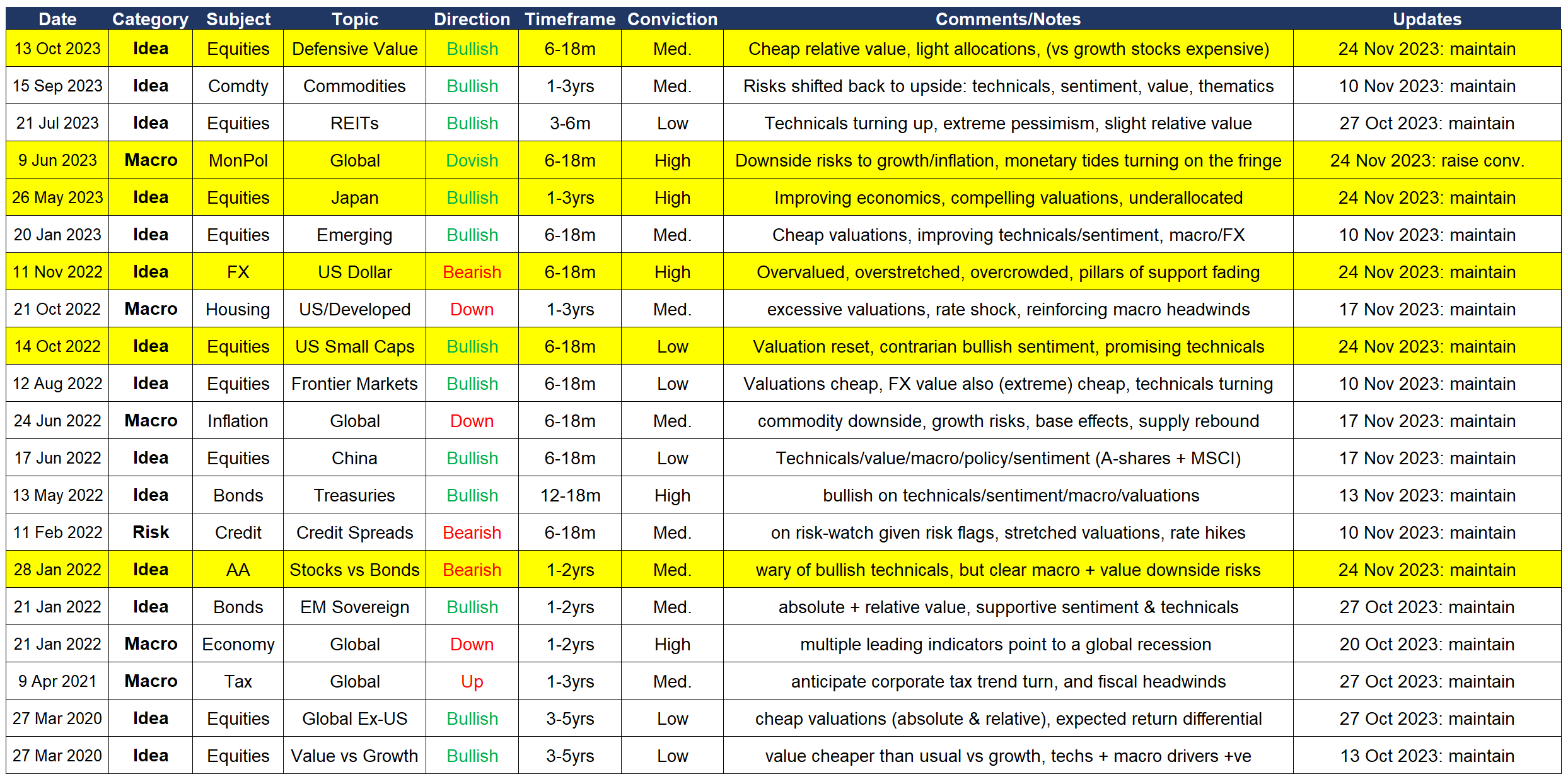Select the 'Inflation' subject cell
The width and height of the screenshot is (1568, 779).
238,421
